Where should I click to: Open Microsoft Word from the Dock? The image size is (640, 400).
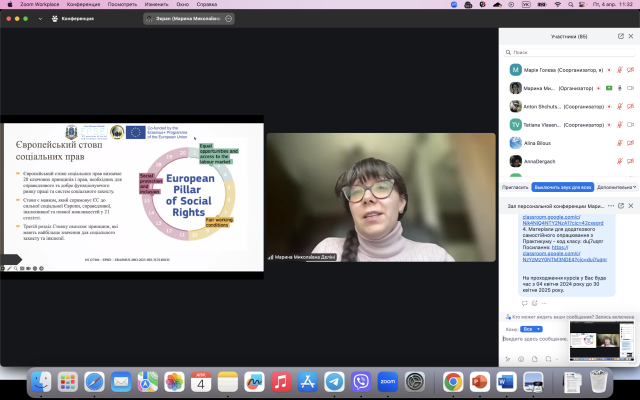(x=505, y=381)
